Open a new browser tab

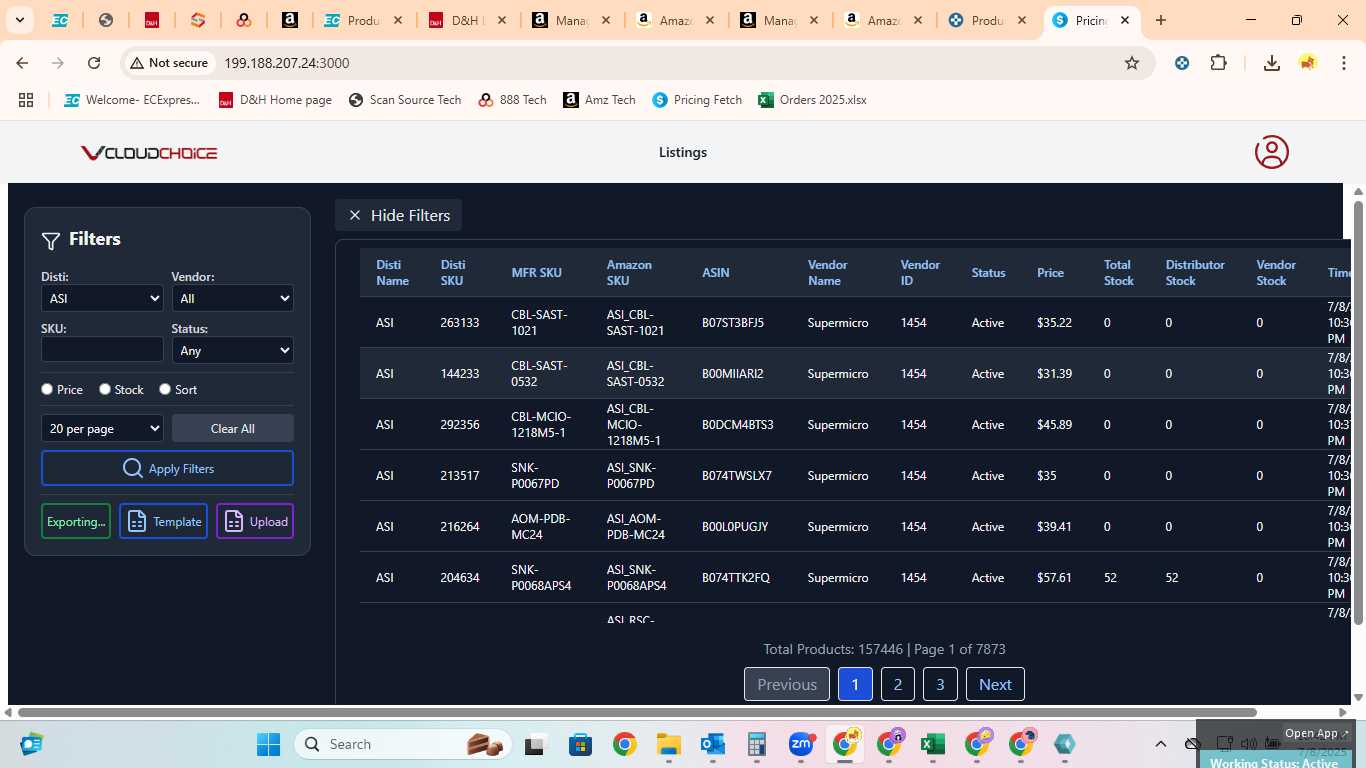[x=1161, y=20]
